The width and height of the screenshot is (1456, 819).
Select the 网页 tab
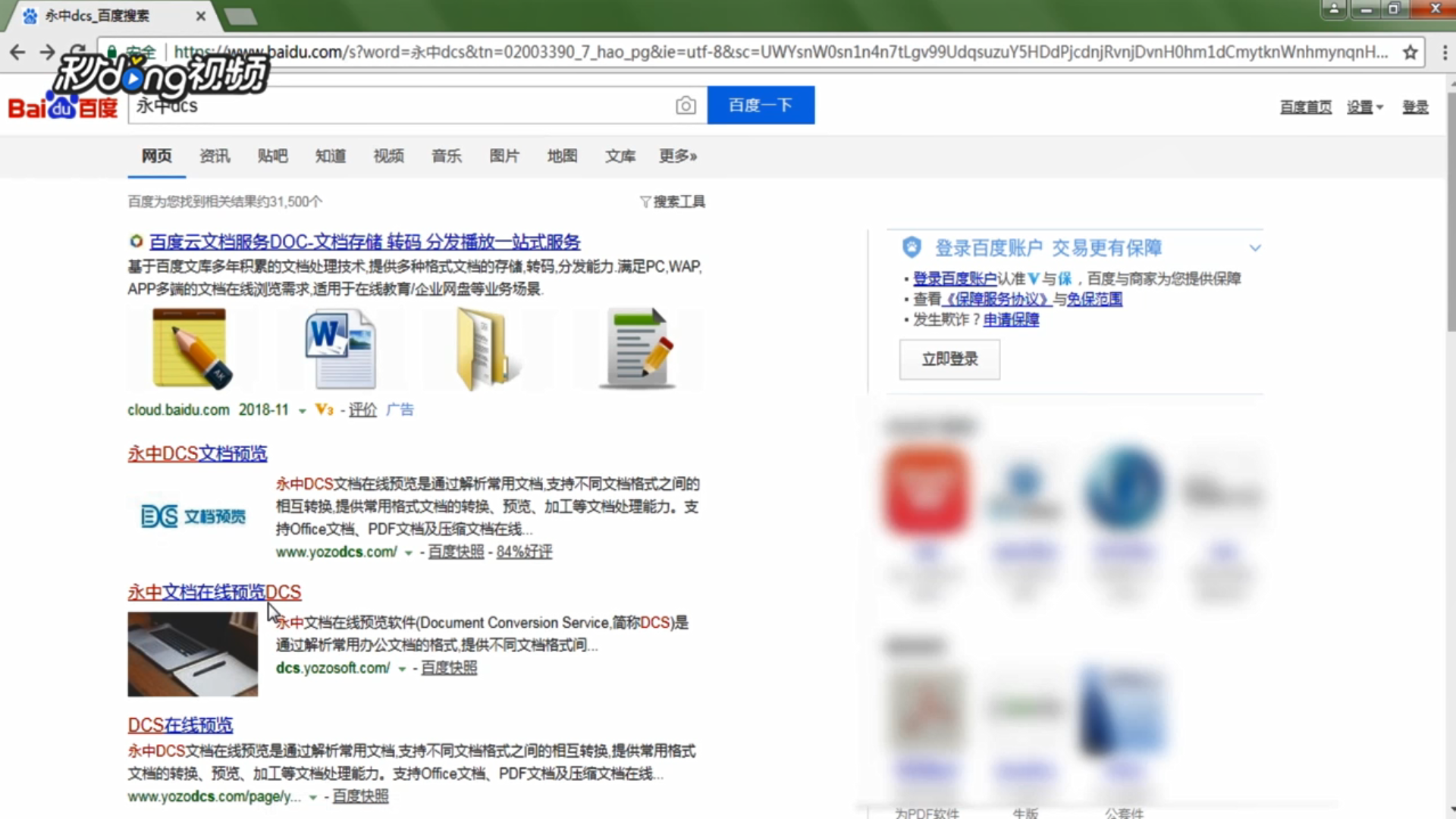coord(157,155)
